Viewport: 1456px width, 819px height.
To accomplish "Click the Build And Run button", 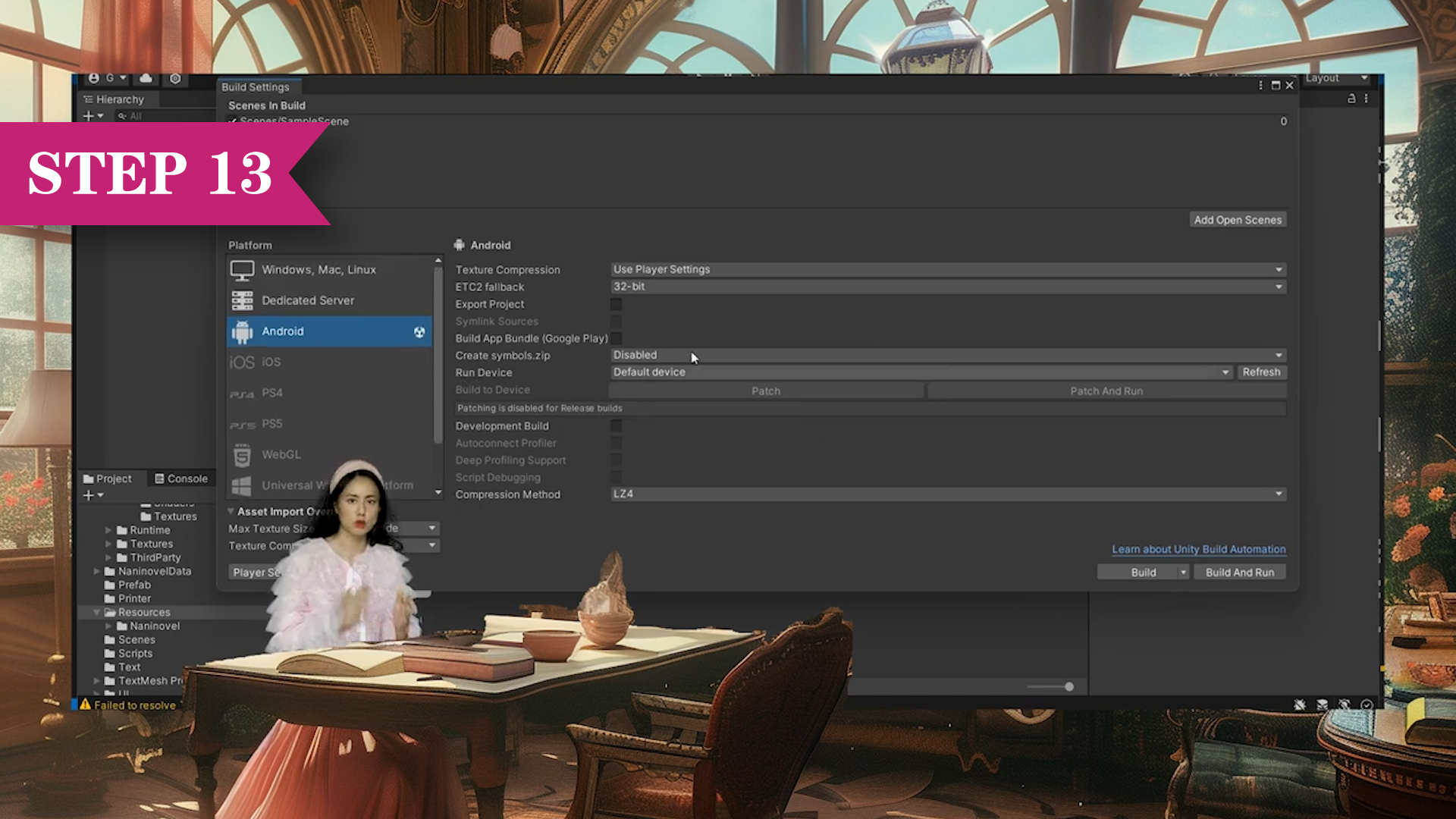I will [x=1239, y=573].
